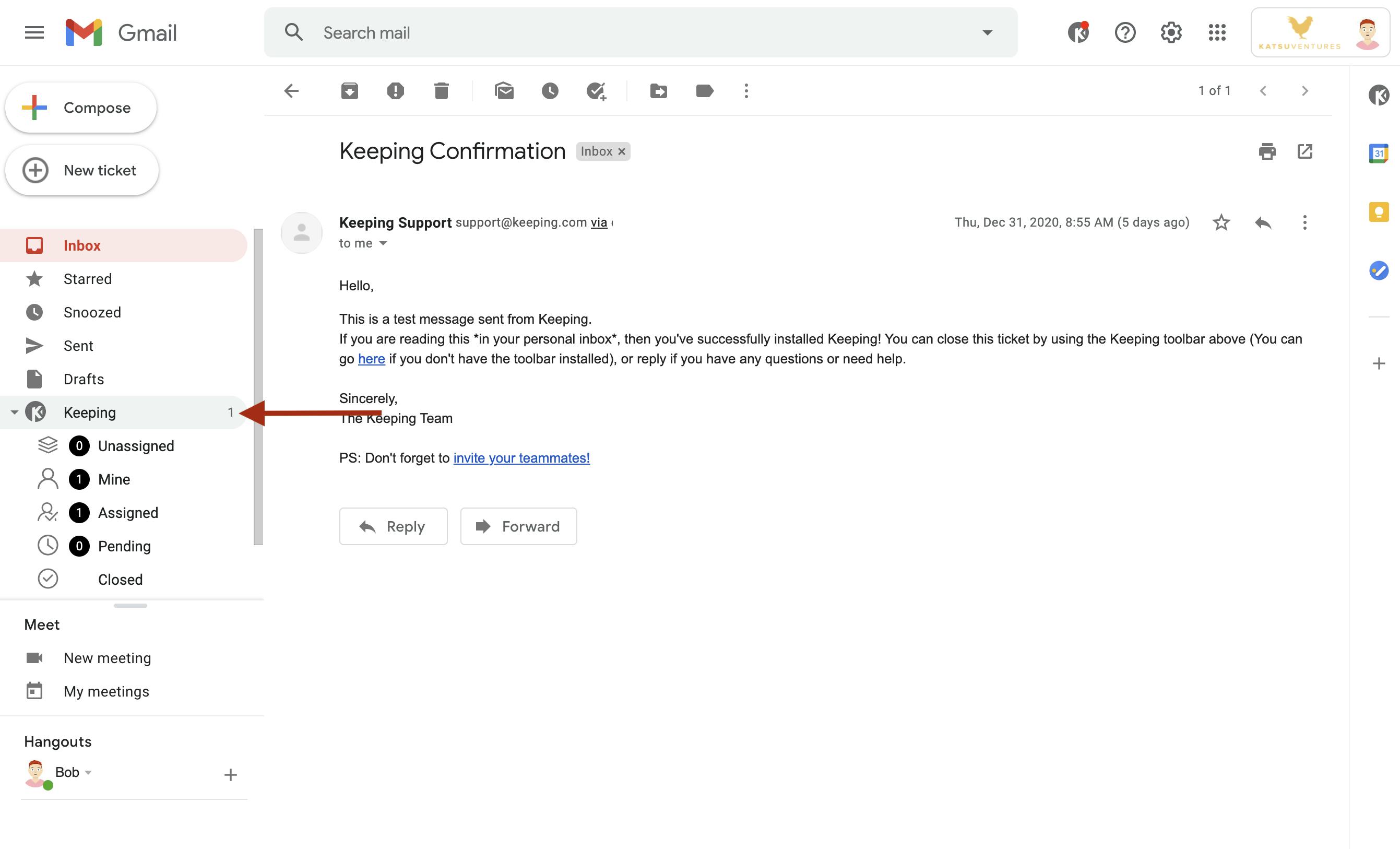Open More options in mail toolbar
1400x849 pixels.
746,91
